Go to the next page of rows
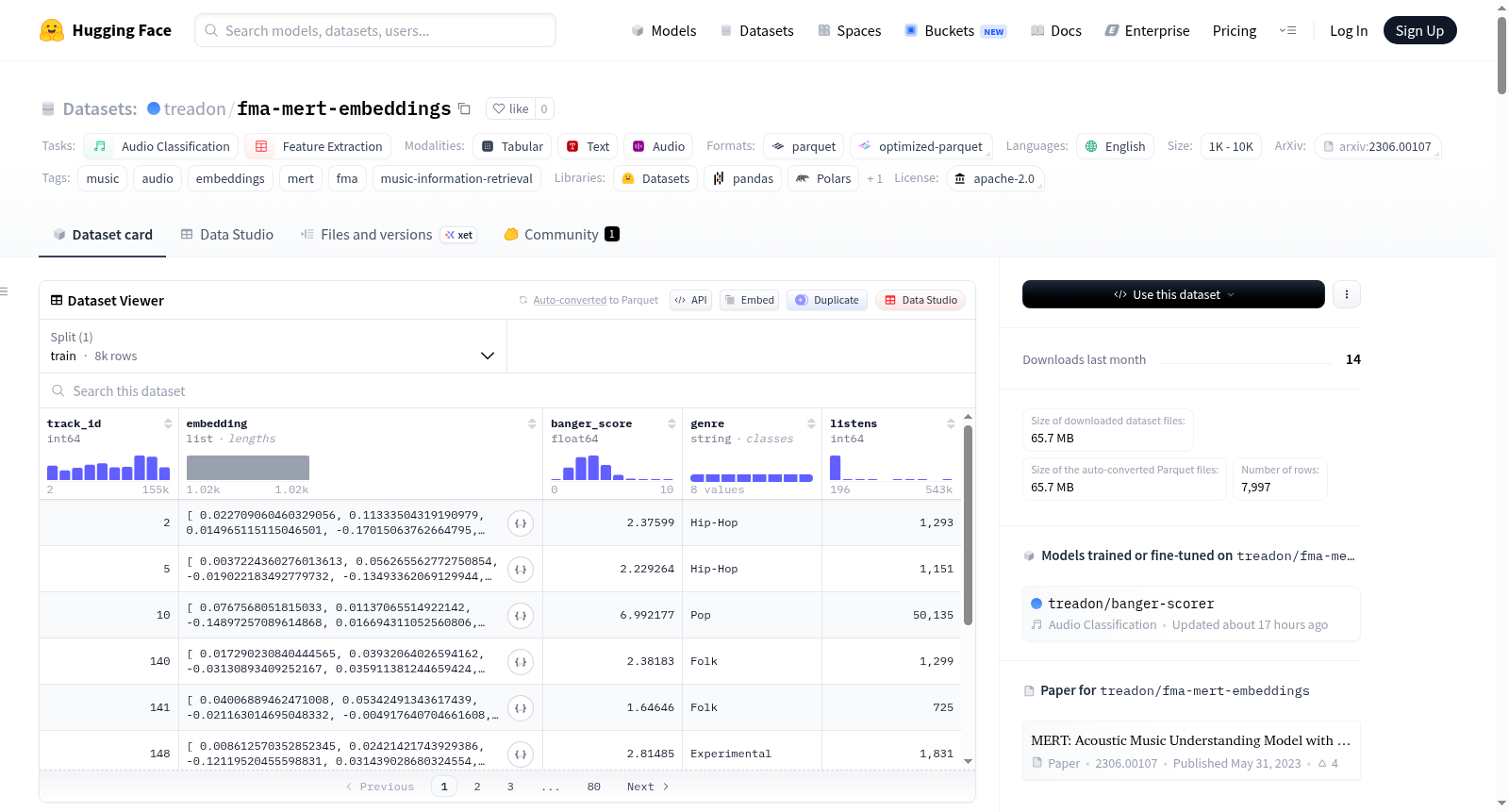Viewport: 1509px width, 812px height. 648,787
